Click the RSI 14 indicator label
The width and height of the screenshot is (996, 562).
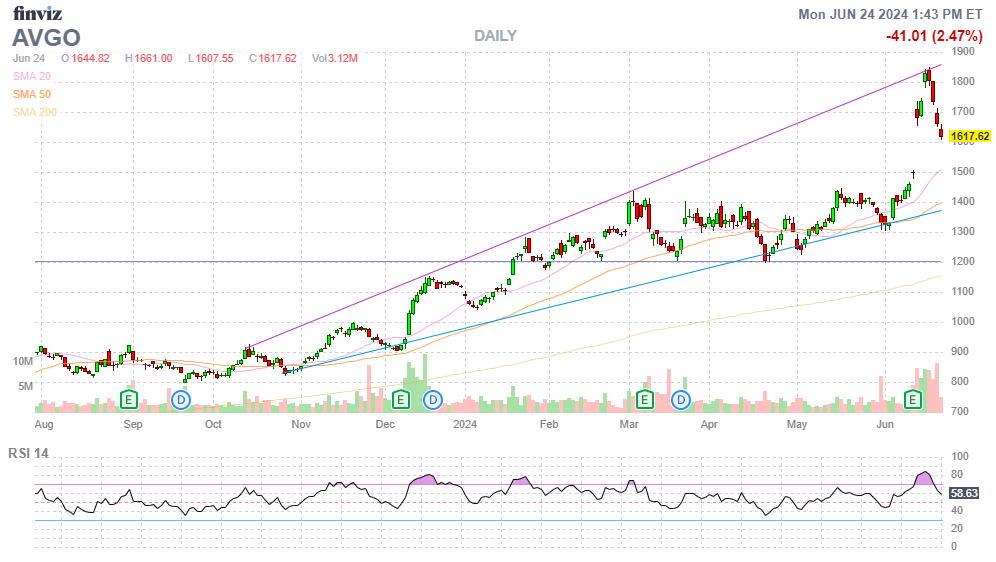point(29,454)
